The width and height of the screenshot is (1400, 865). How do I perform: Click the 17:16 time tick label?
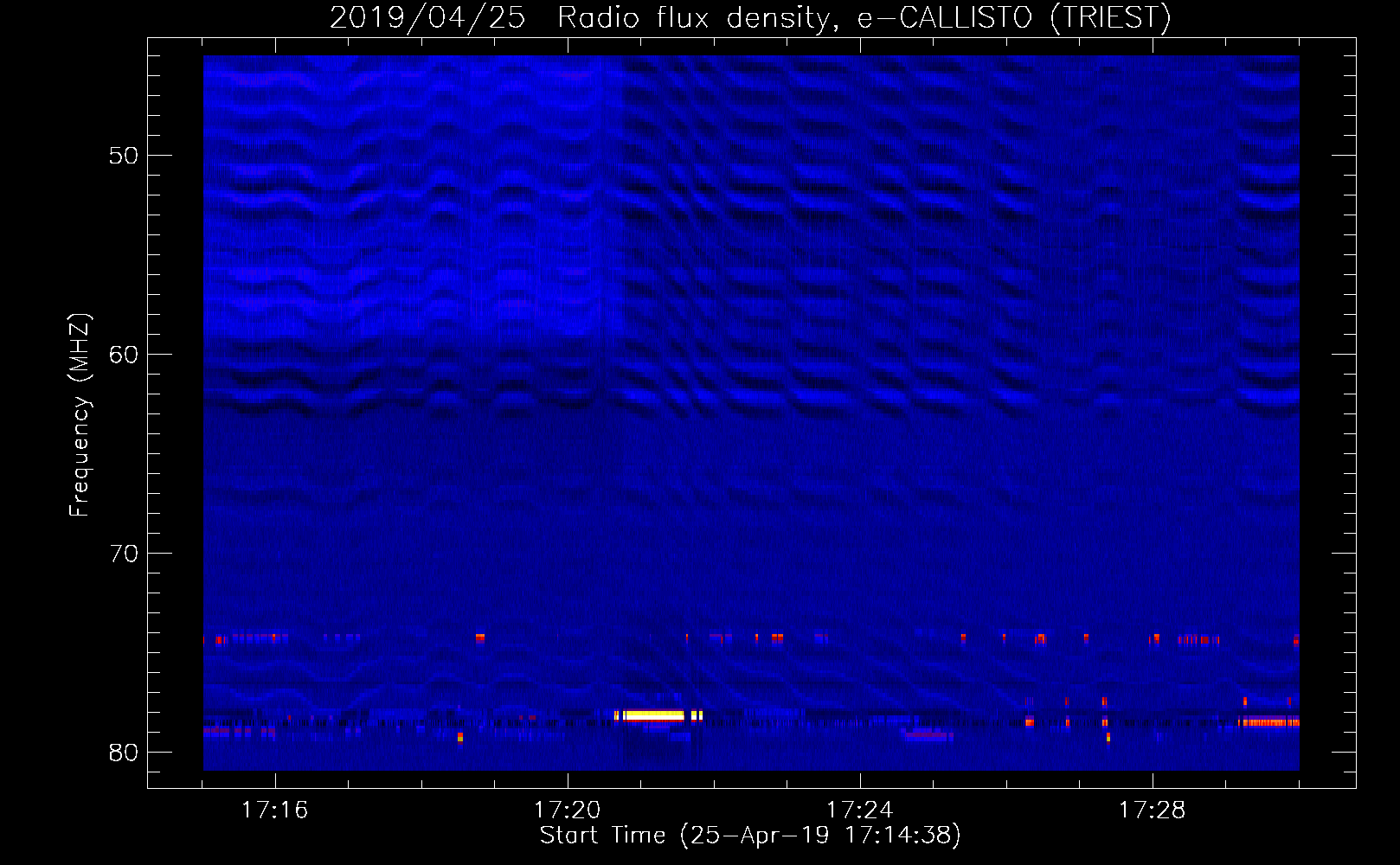tap(274, 811)
